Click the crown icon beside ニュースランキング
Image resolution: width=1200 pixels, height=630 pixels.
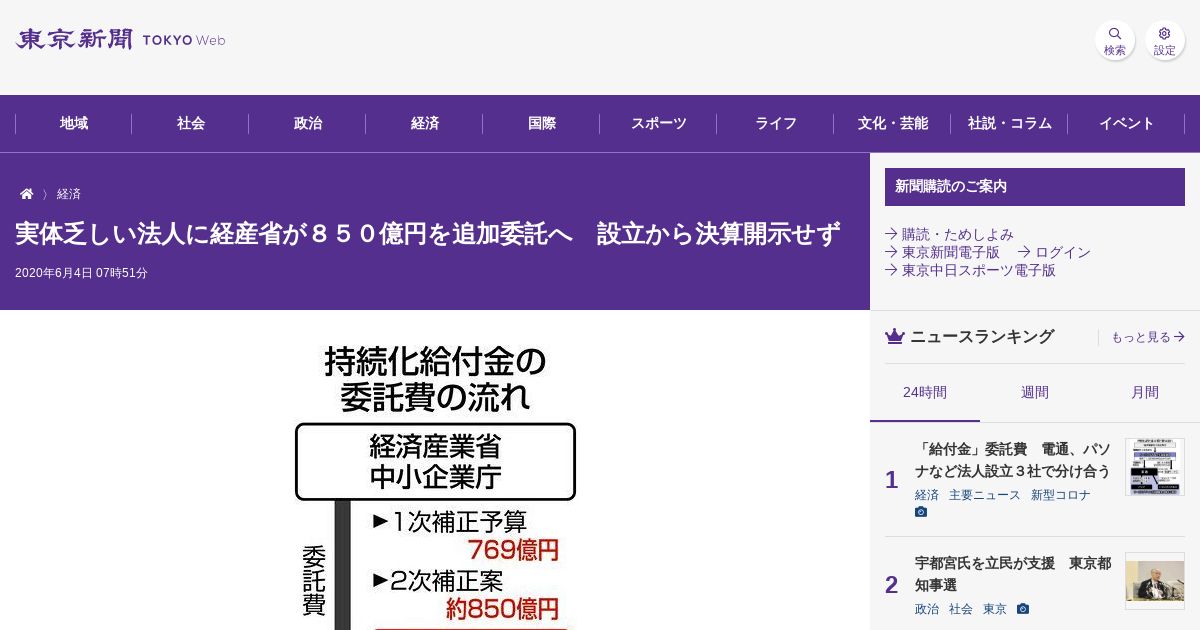point(895,337)
